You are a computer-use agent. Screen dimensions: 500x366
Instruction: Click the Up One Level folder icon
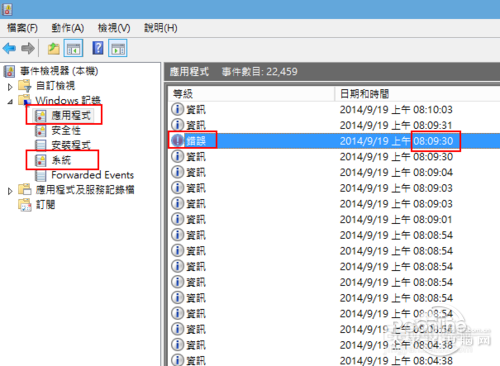tap(53, 49)
